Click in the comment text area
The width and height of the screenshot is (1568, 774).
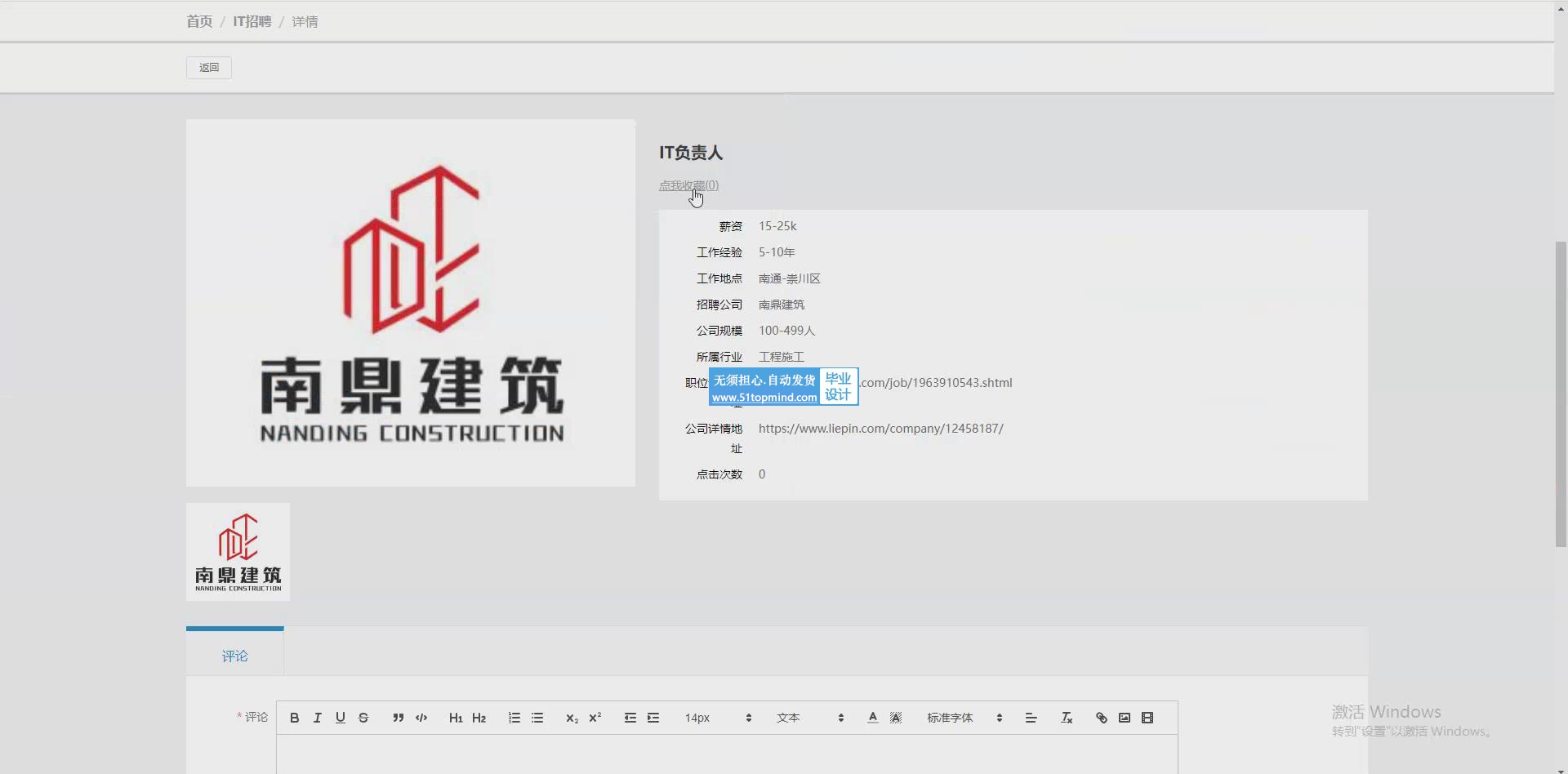727,754
